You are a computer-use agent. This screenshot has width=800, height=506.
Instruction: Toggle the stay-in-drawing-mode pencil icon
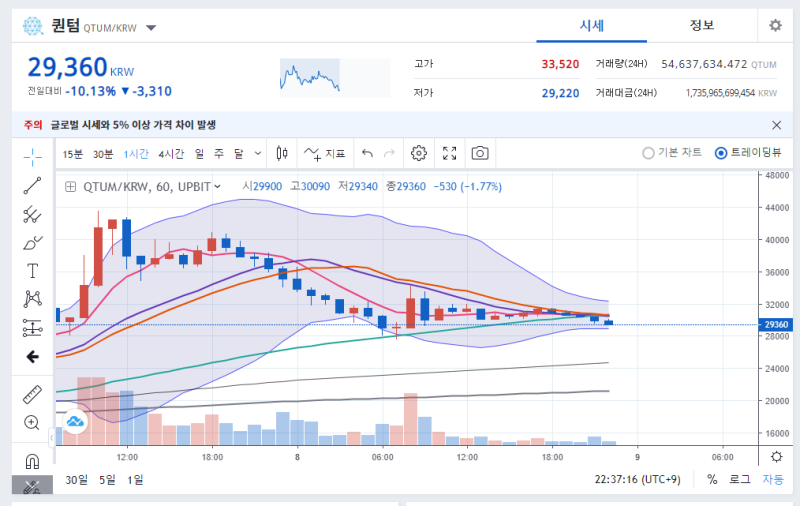pyautogui.click(x=32, y=485)
